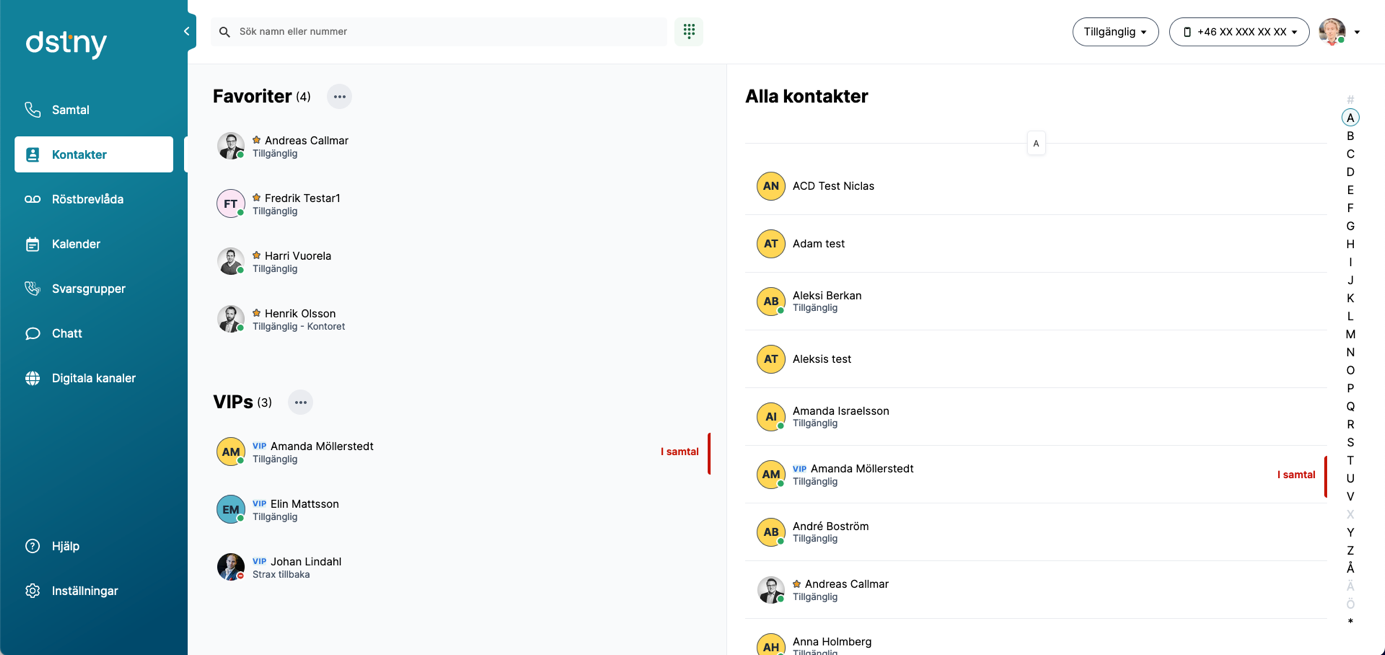Collapse the sidebar with the arrow
The image size is (1385, 655).
(x=186, y=31)
